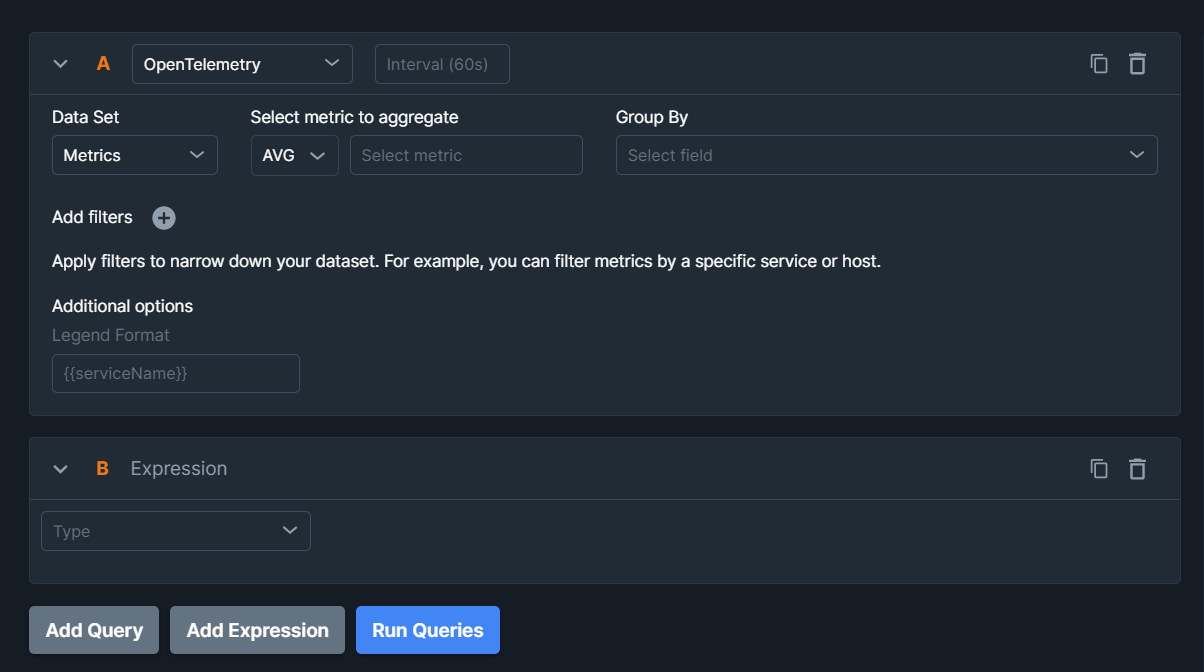Screen dimensions: 1204x672
Task: Click the orange A query label
Action: pyautogui.click(x=102, y=63)
